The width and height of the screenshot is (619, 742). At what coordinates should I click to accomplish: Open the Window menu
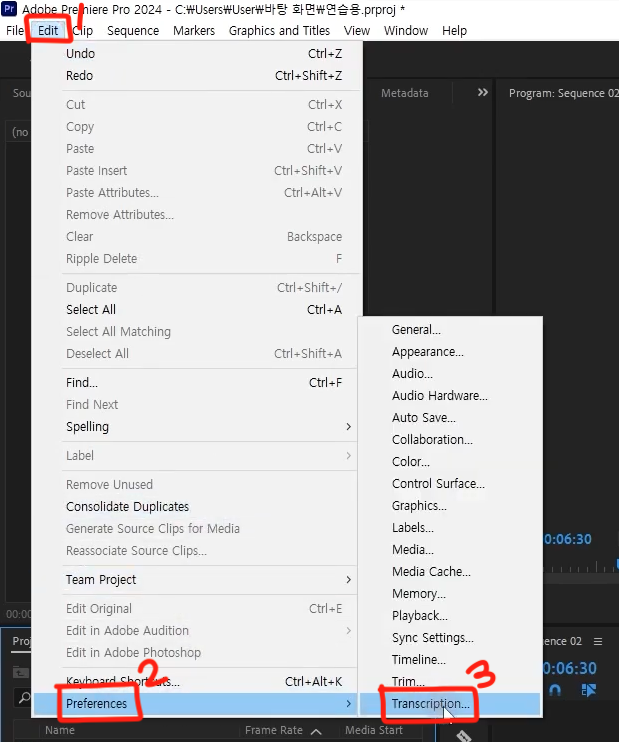pyautogui.click(x=406, y=31)
